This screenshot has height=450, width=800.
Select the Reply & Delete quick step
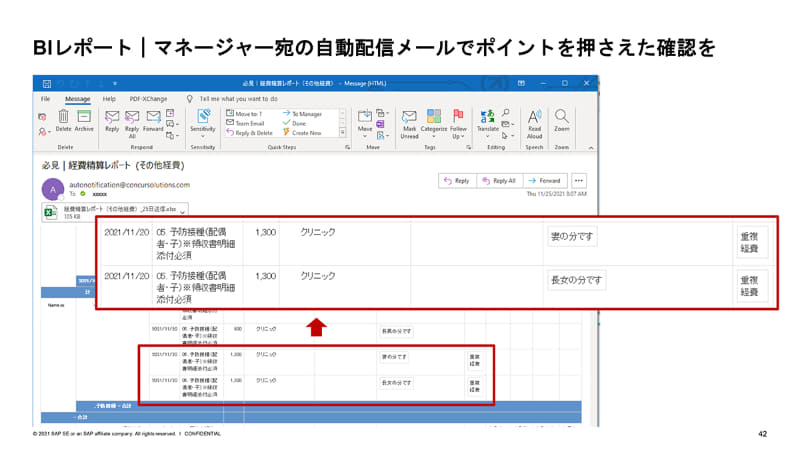pyautogui.click(x=249, y=133)
